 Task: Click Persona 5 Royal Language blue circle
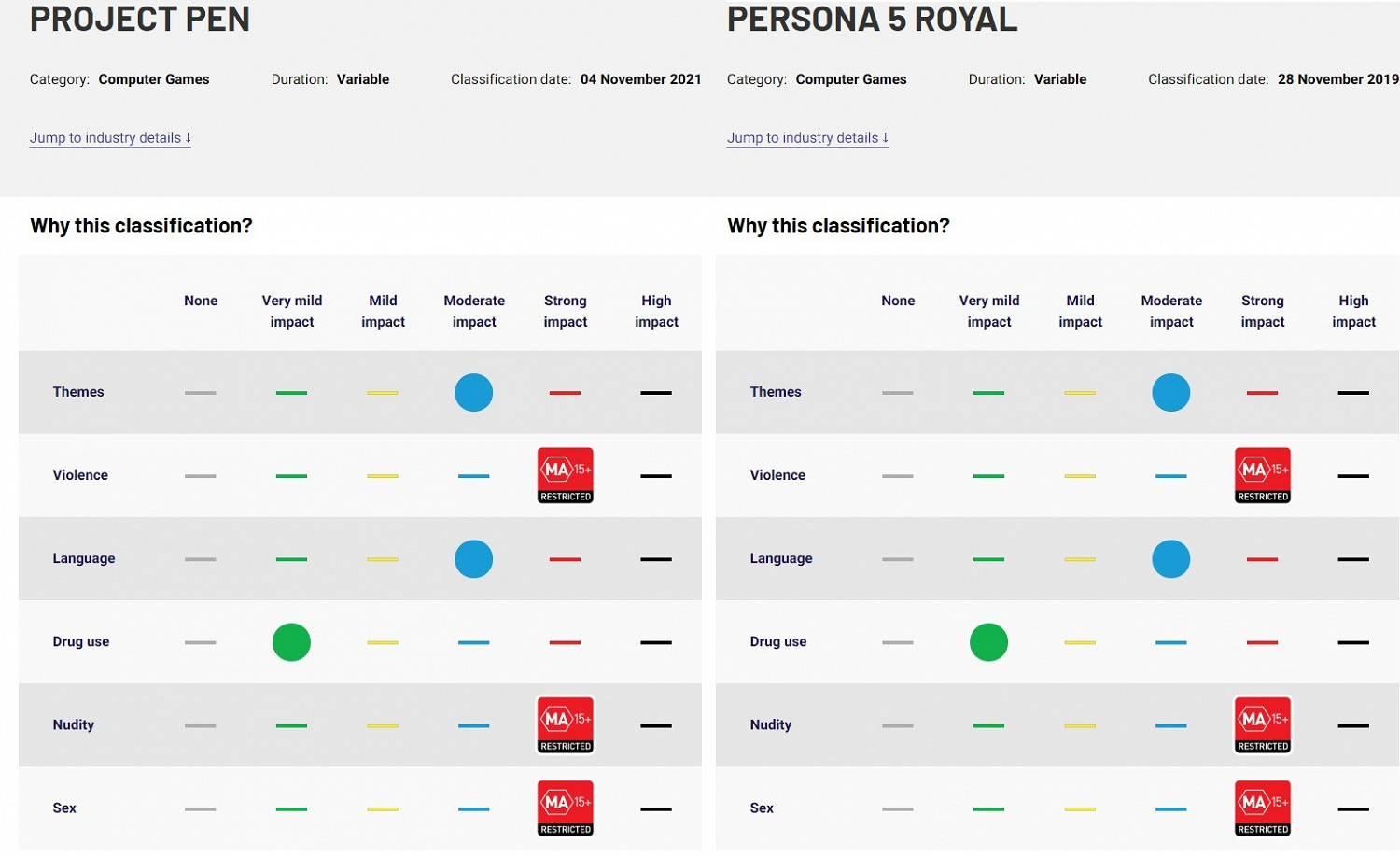tap(1170, 559)
